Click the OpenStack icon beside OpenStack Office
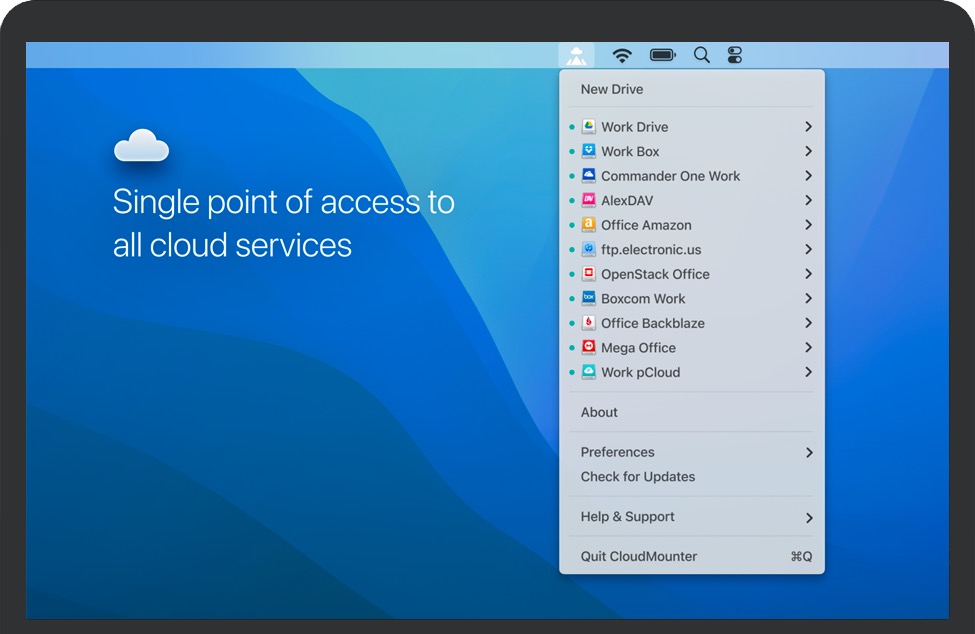Viewport: 975px width, 634px height. coord(588,273)
